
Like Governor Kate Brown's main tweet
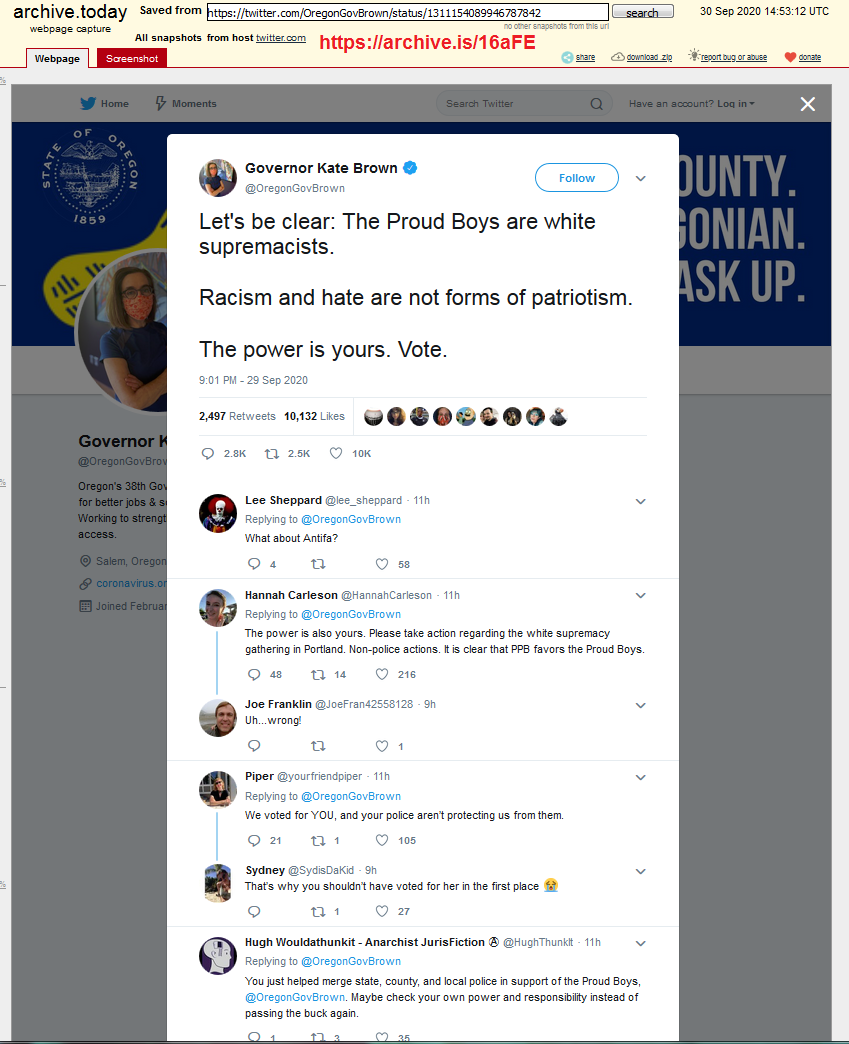click(336, 453)
